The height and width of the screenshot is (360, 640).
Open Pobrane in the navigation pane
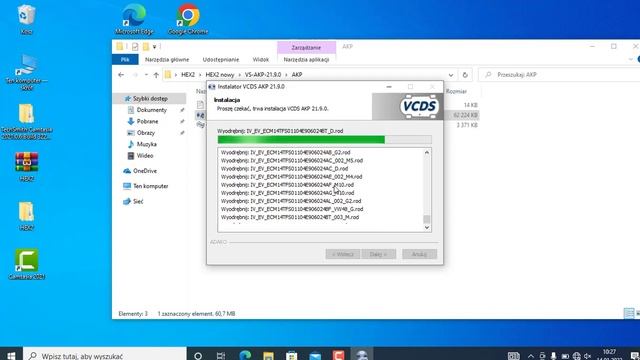point(147,121)
